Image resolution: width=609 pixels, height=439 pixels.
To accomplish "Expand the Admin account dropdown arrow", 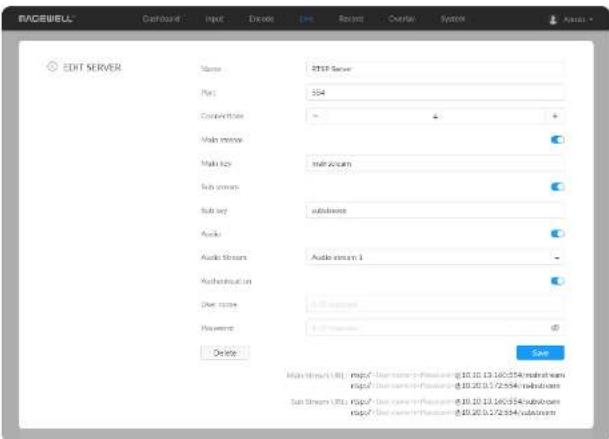I will click(591, 19).
